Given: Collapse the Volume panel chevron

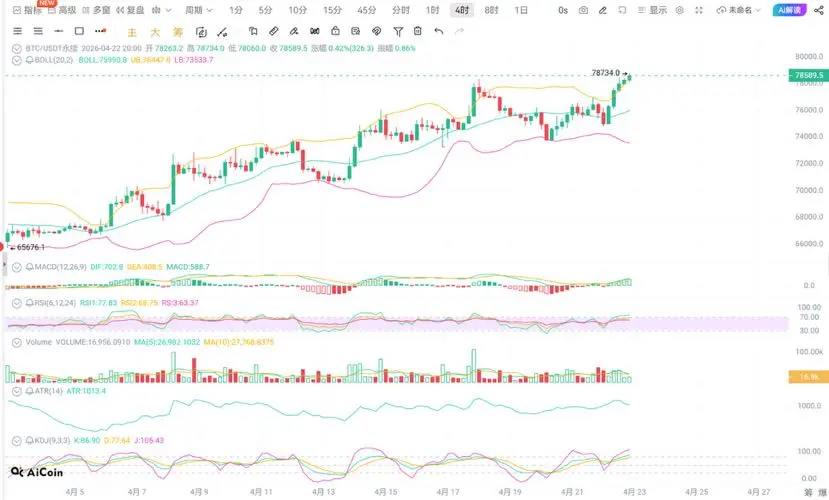Looking at the screenshot, I should pos(16,342).
